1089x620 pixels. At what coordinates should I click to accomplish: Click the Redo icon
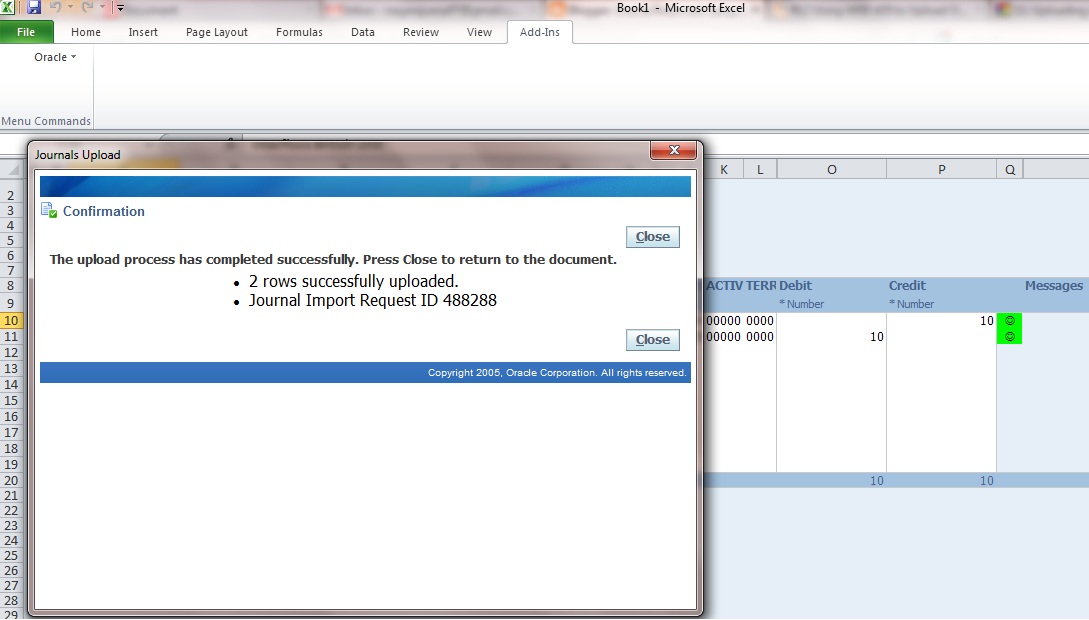[x=87, y=7]
